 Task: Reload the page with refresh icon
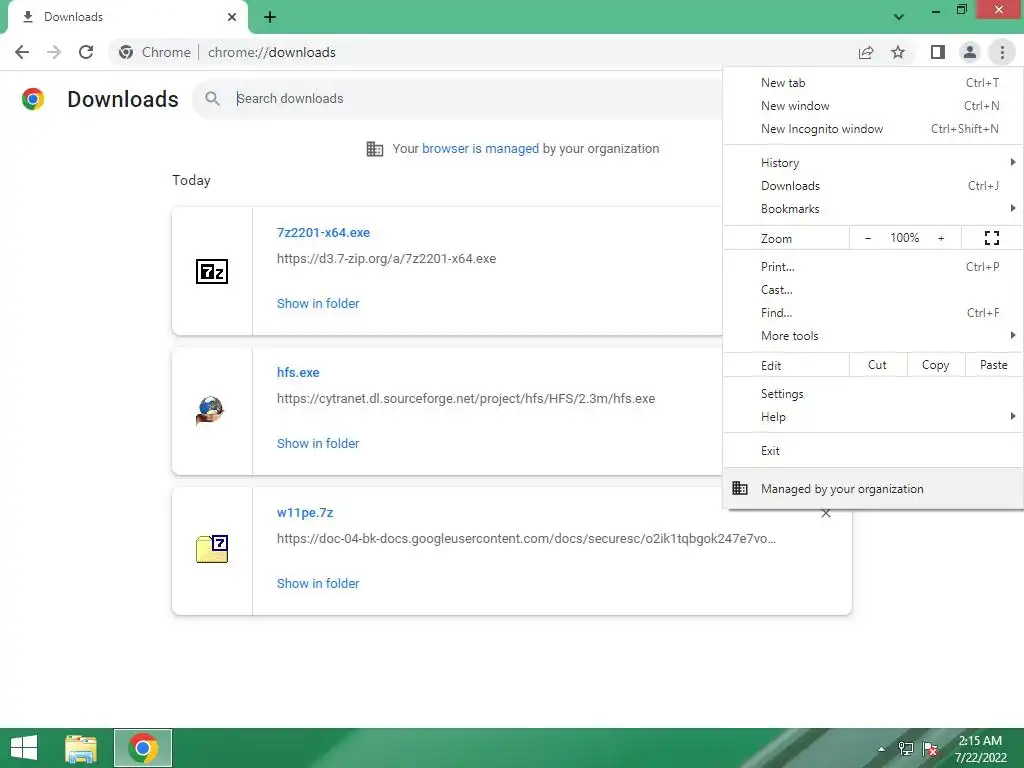[86, 52]
